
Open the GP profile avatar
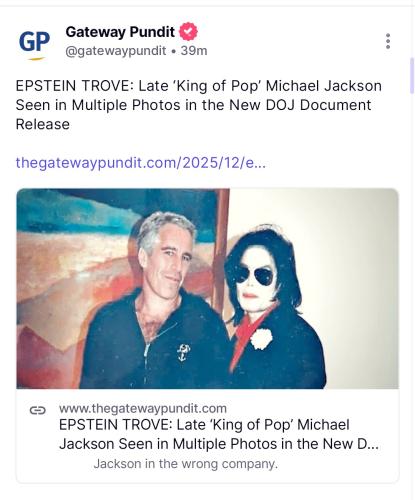(35, 42)
